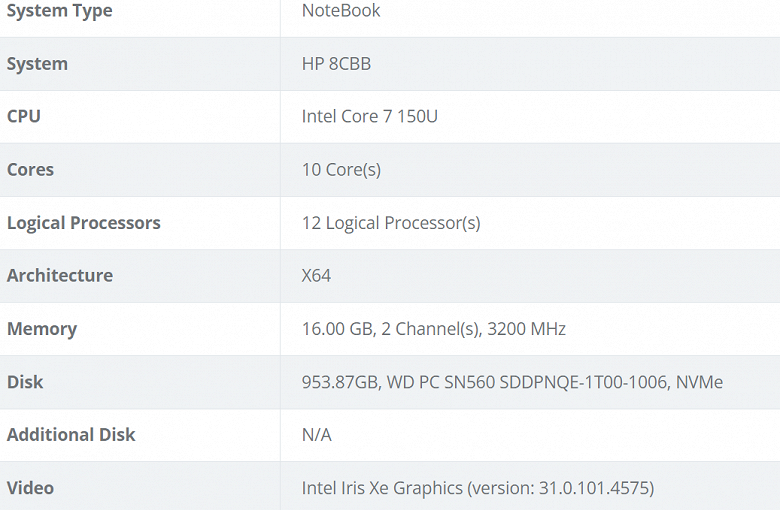Screen dimensions: 780x510
Task: Select the 10 Core(s) value
Action: pos(341,169)
